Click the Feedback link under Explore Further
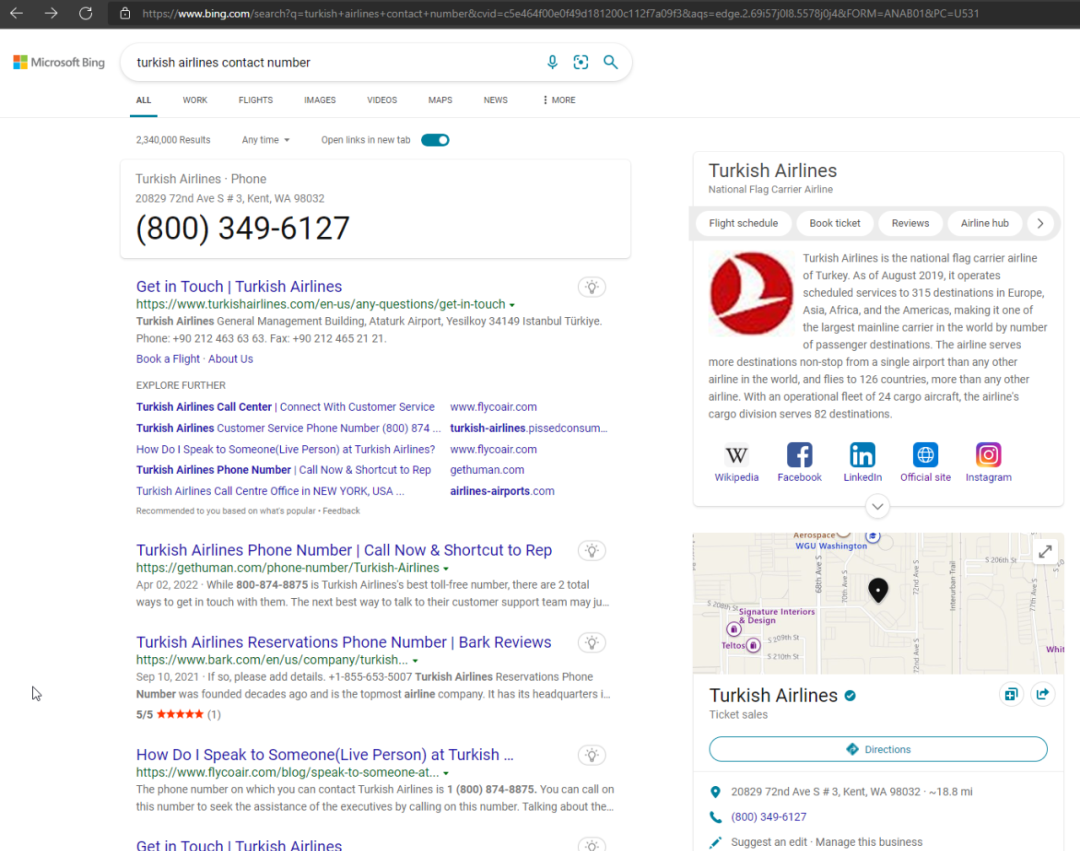Viewport: 1080px width, 851px height. click(x=341, y=512)
